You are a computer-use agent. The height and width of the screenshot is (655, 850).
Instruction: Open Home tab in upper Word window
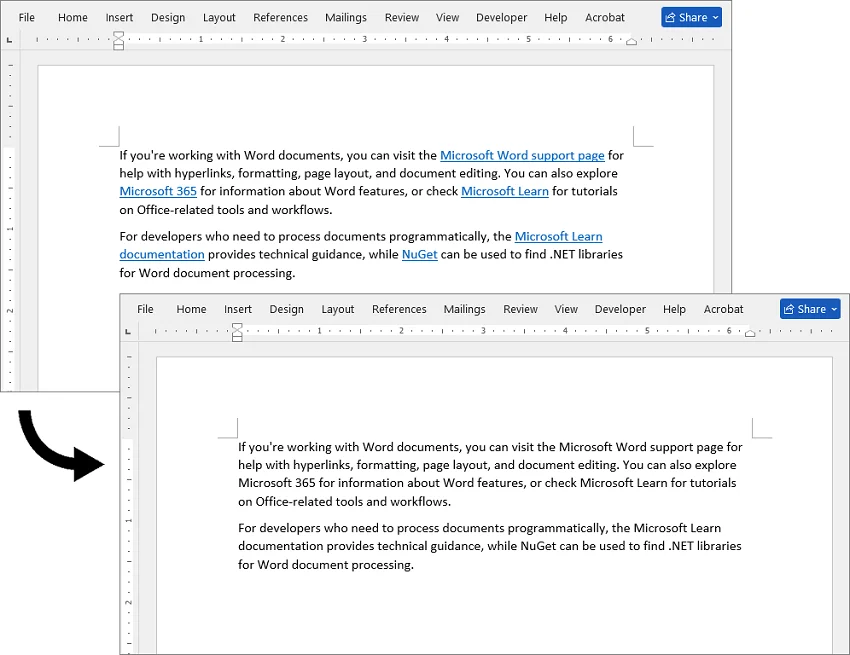(73, 17)
